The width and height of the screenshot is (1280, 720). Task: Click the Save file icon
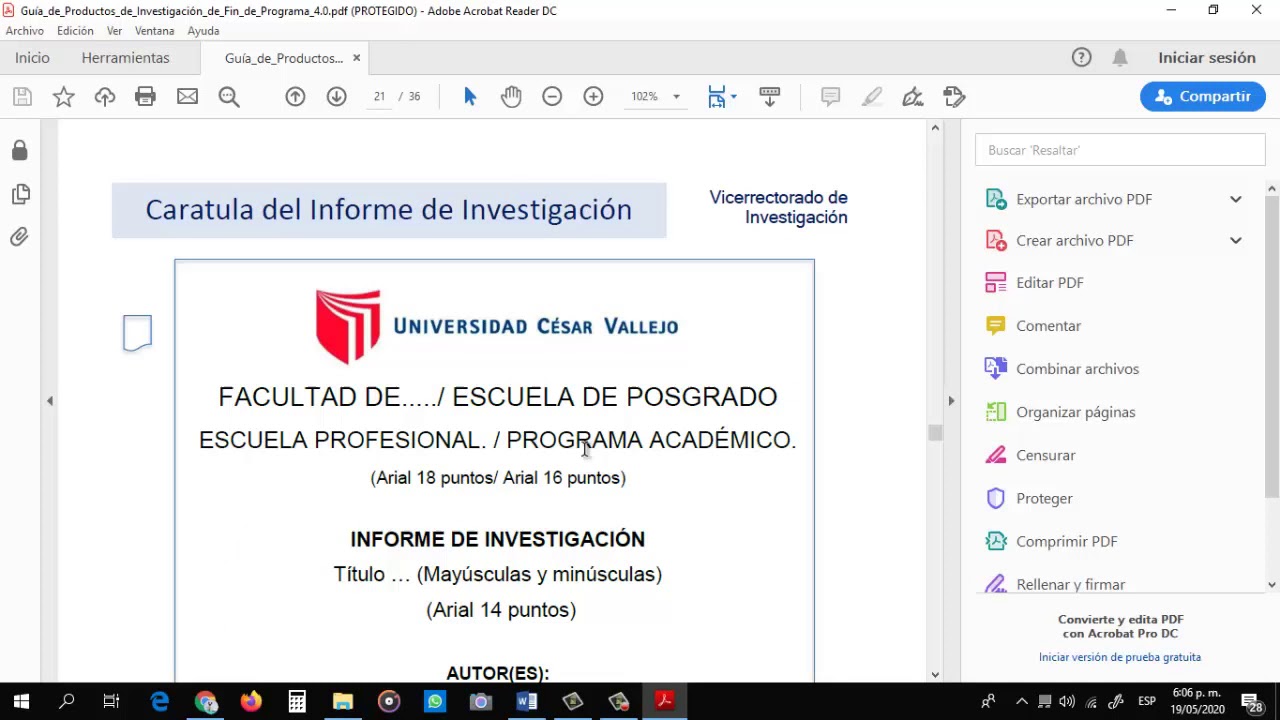click(x=22, y=97)
